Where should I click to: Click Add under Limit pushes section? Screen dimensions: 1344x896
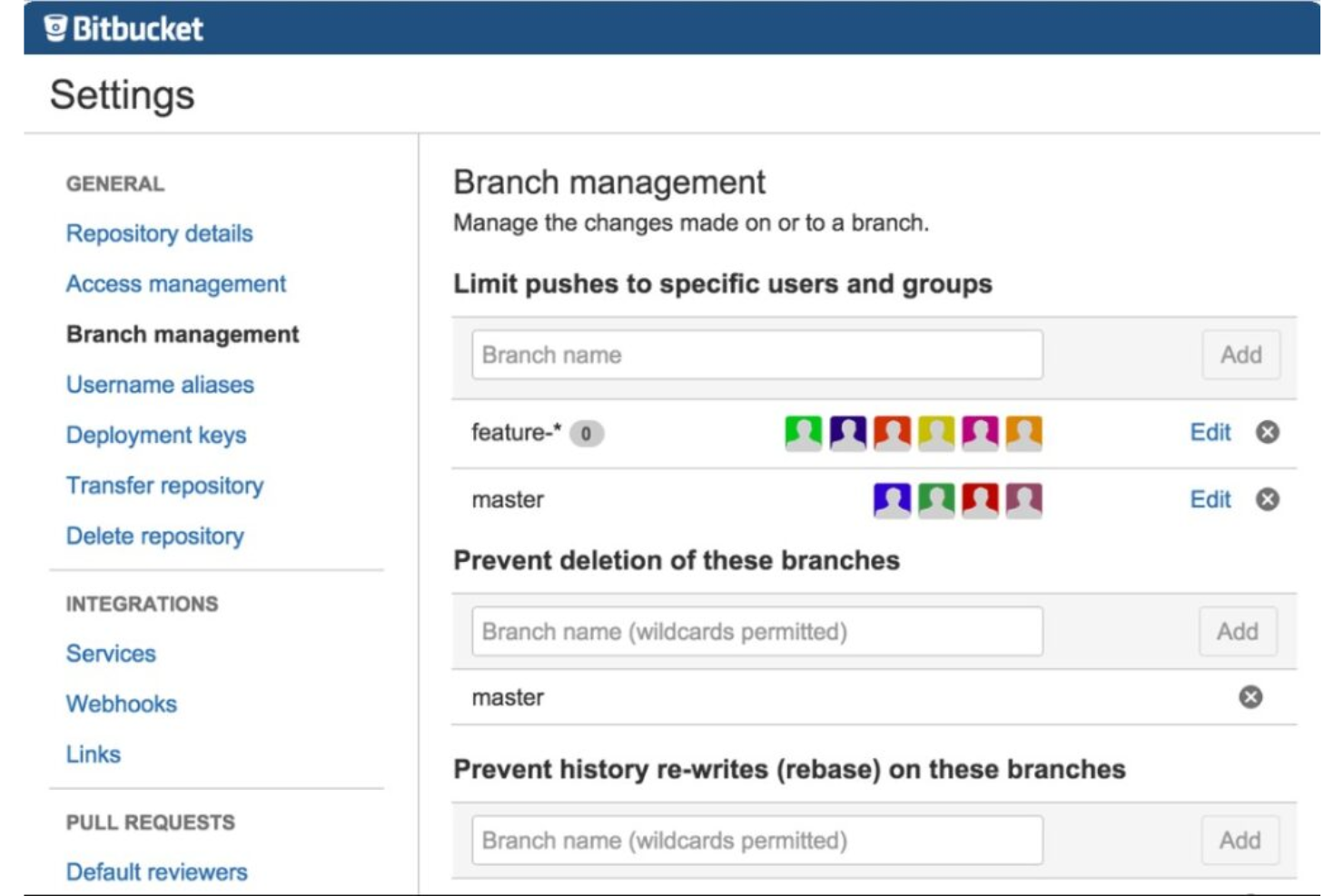pos(1240,354)
